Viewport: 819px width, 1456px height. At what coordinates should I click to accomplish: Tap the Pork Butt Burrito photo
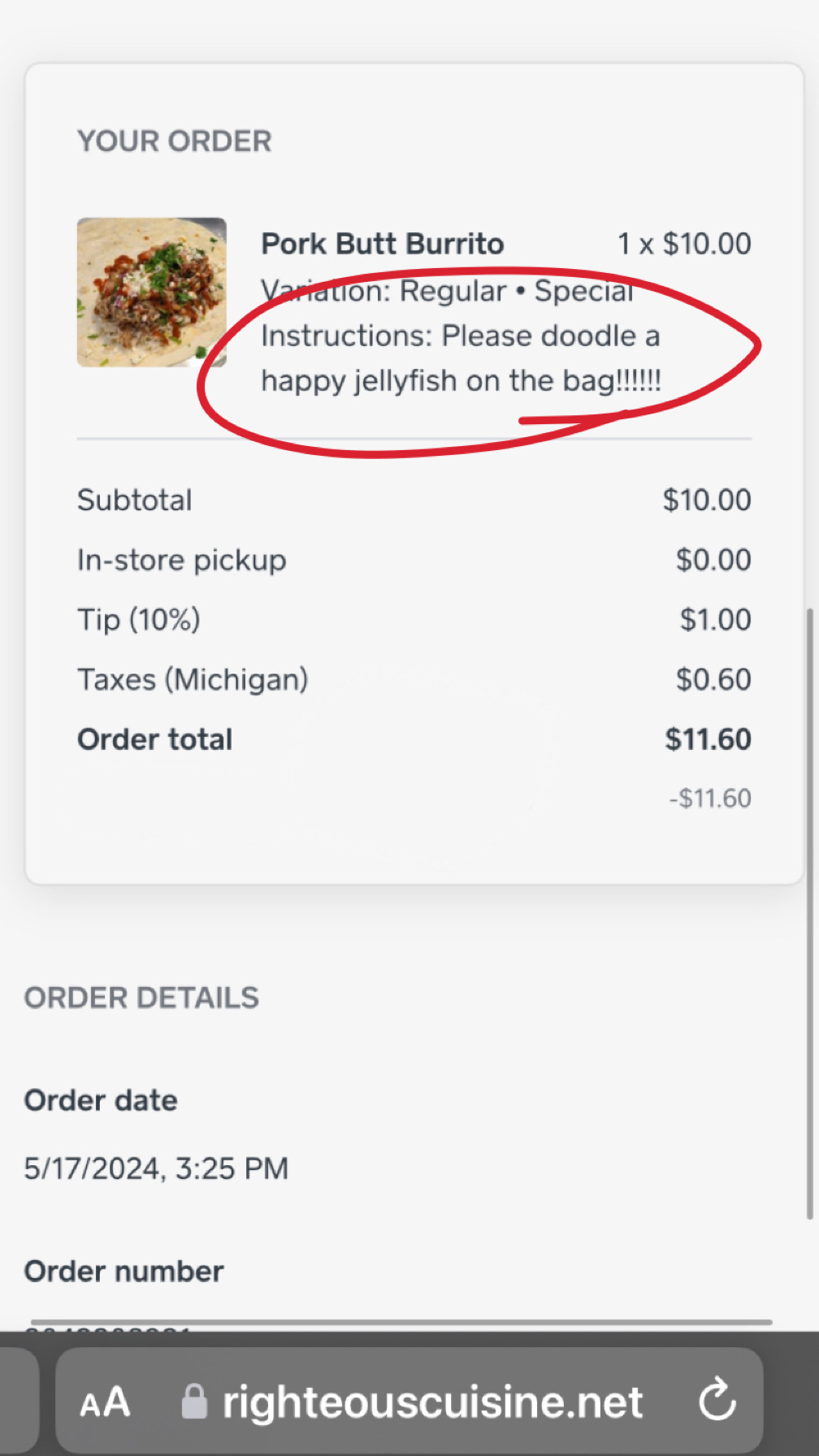coord(152,292)
